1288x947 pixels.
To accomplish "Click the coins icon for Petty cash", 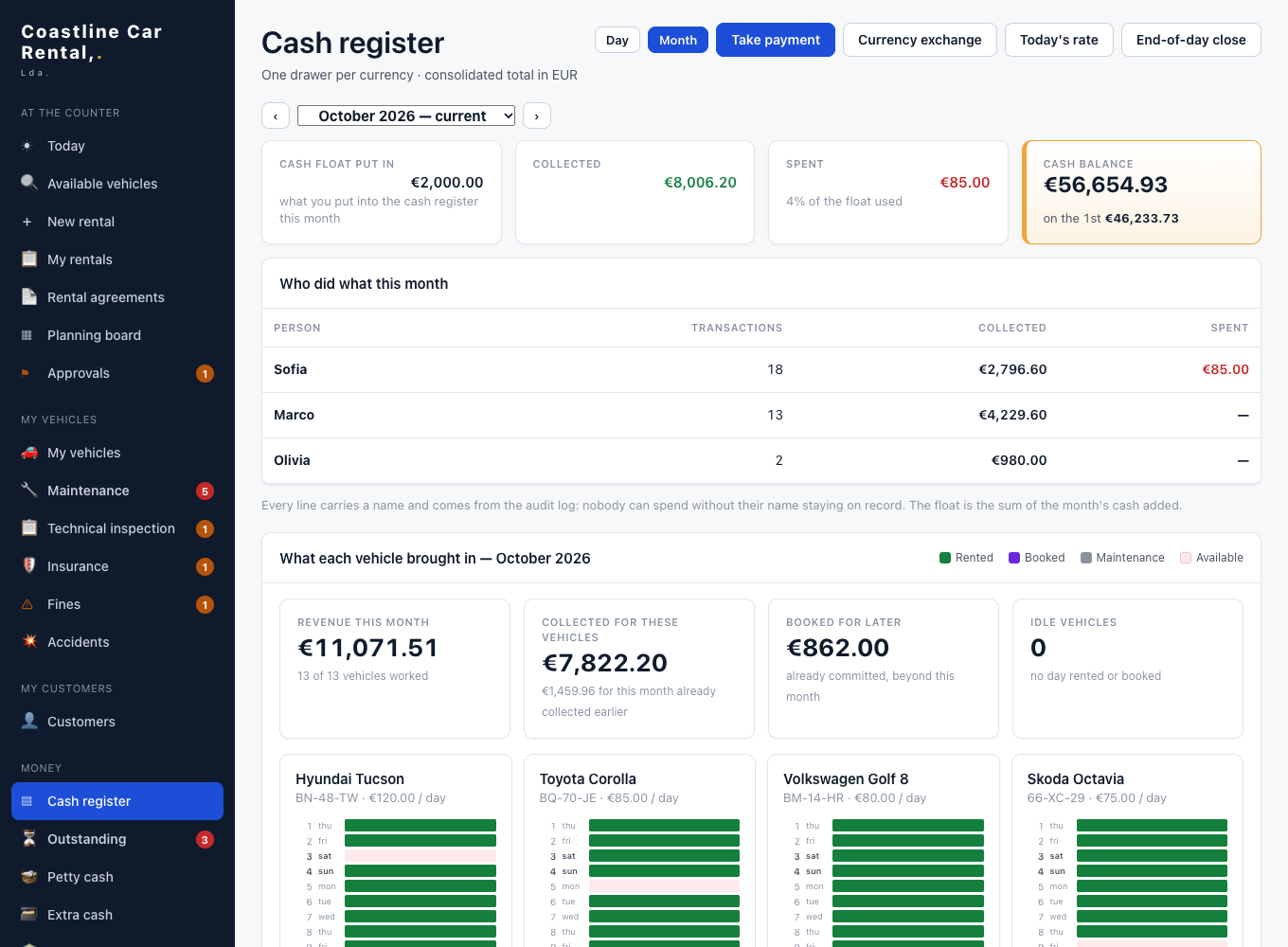I will point(28,876).
